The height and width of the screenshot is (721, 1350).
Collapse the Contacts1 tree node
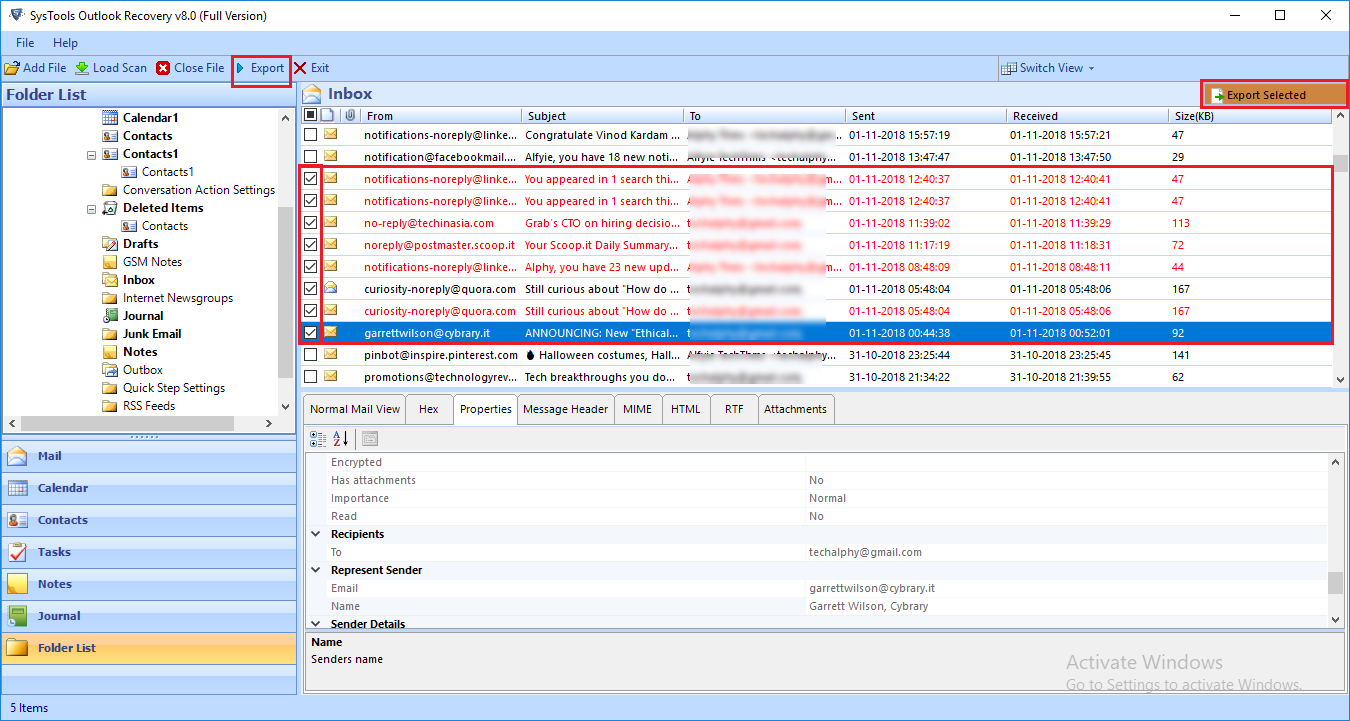(x=92, y=154)
